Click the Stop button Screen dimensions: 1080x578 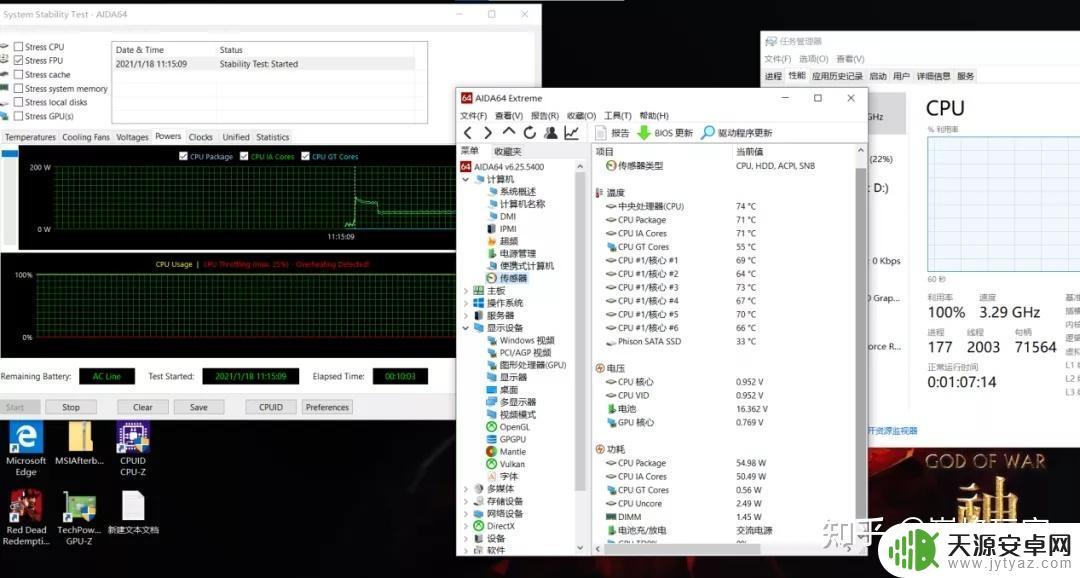pos(71,407)
